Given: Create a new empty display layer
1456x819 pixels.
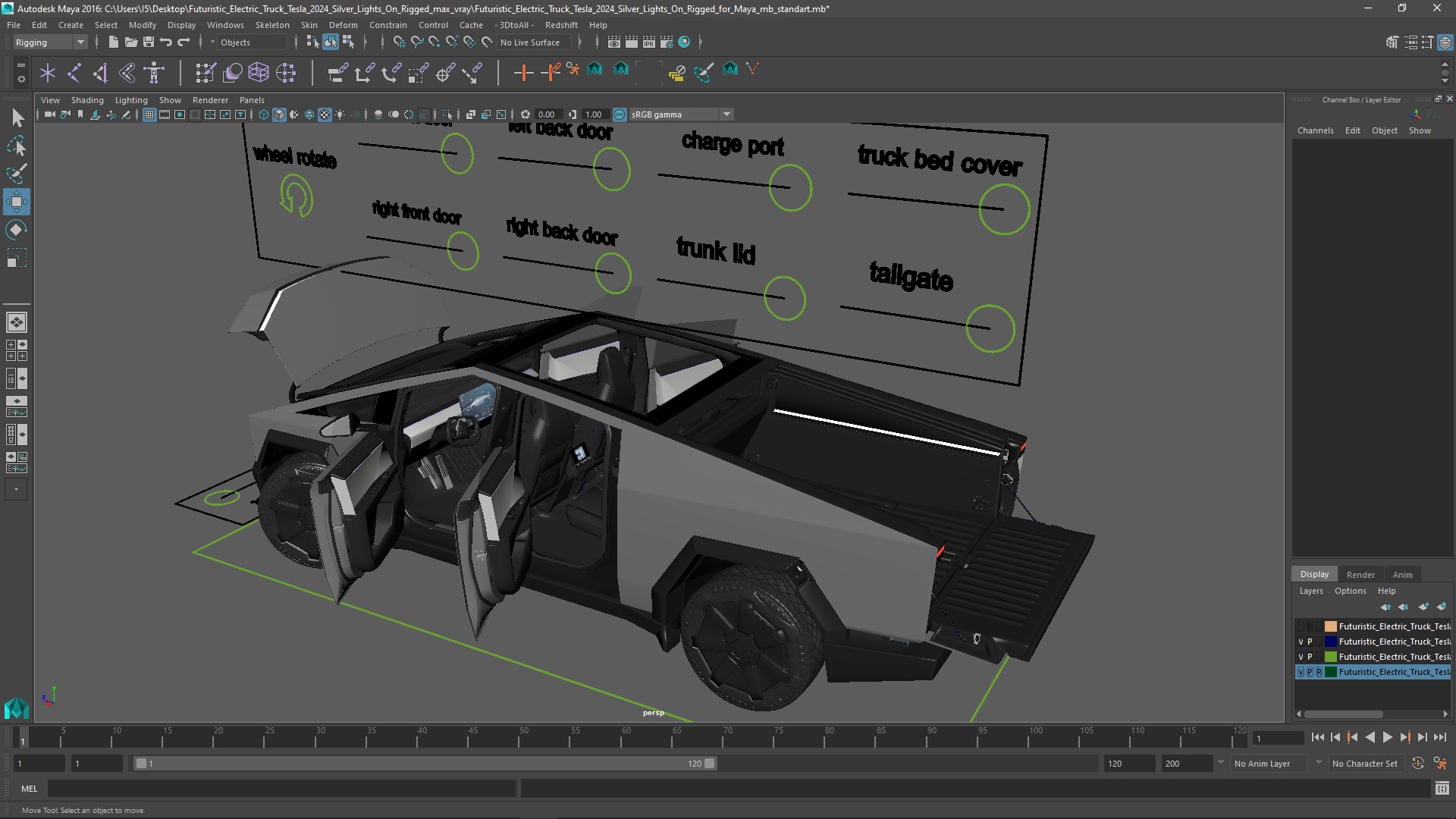Looking at the screenshot, I should point(1423,607).
